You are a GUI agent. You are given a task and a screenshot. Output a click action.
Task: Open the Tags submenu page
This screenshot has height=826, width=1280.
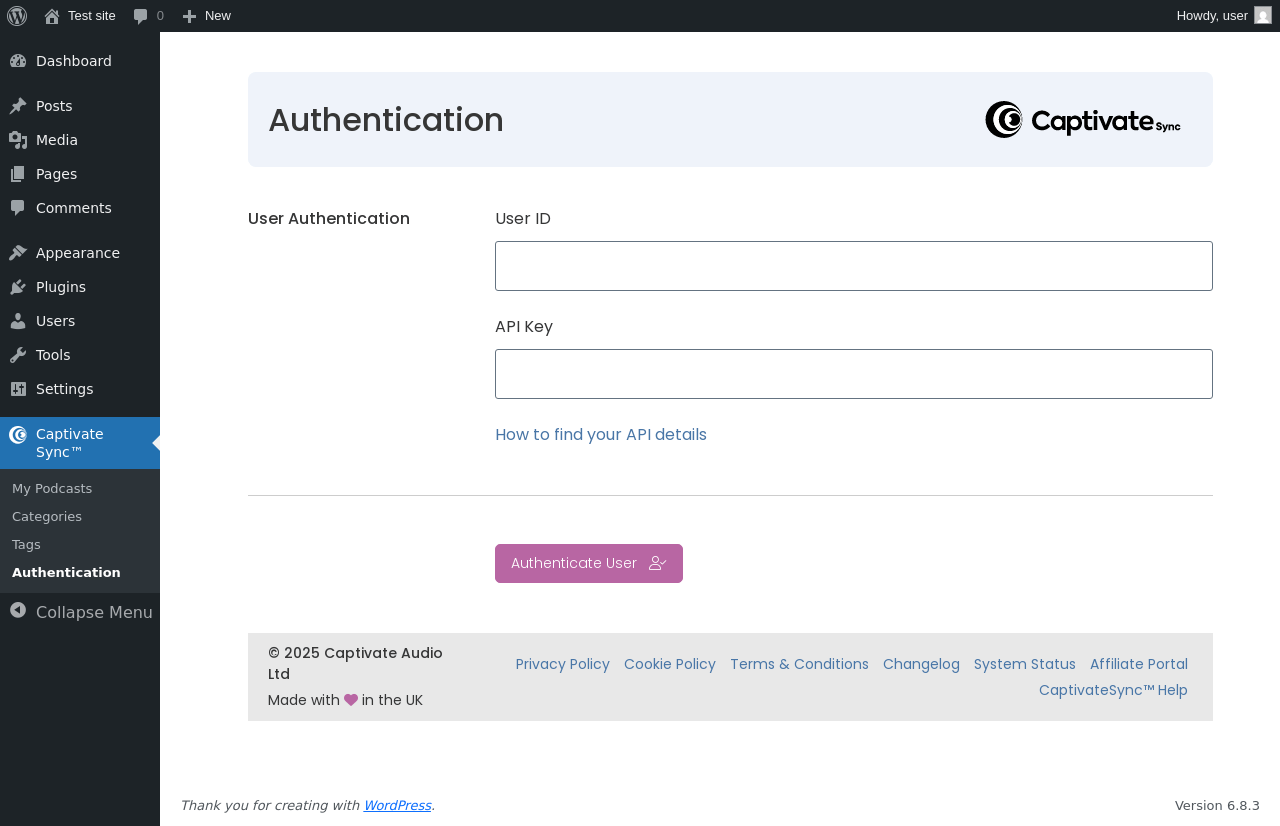click(x=26, y=545)
